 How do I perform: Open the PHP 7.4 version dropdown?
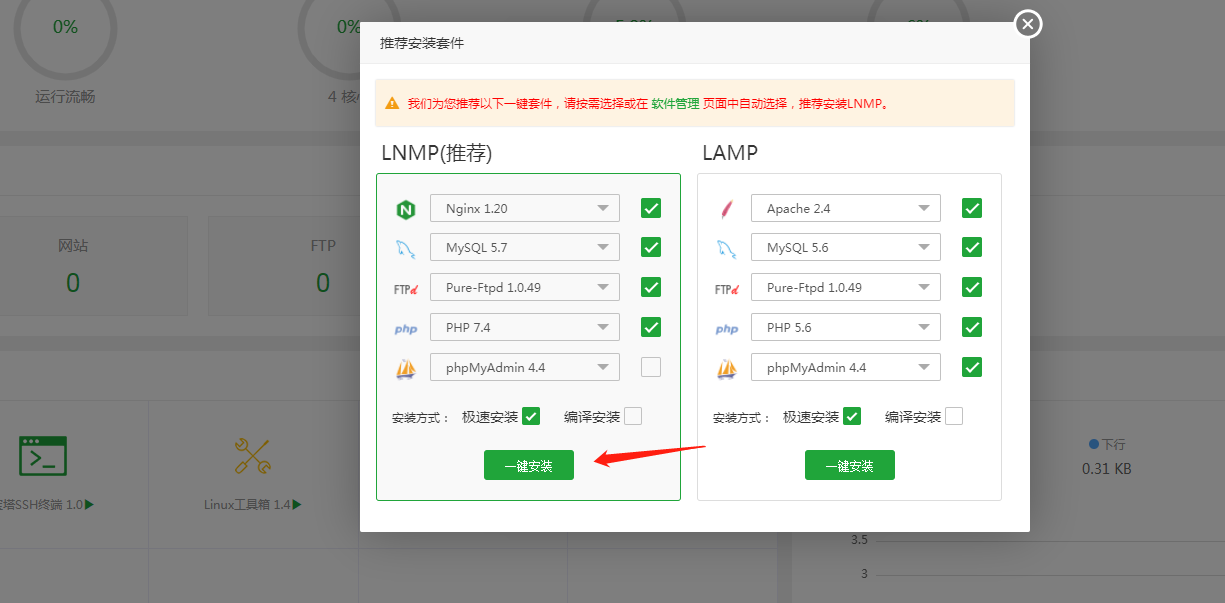point(525,327)
